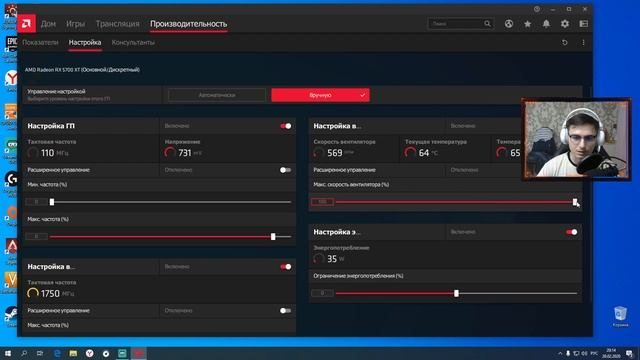Open Task View on the taskbar

coord(40,353)
